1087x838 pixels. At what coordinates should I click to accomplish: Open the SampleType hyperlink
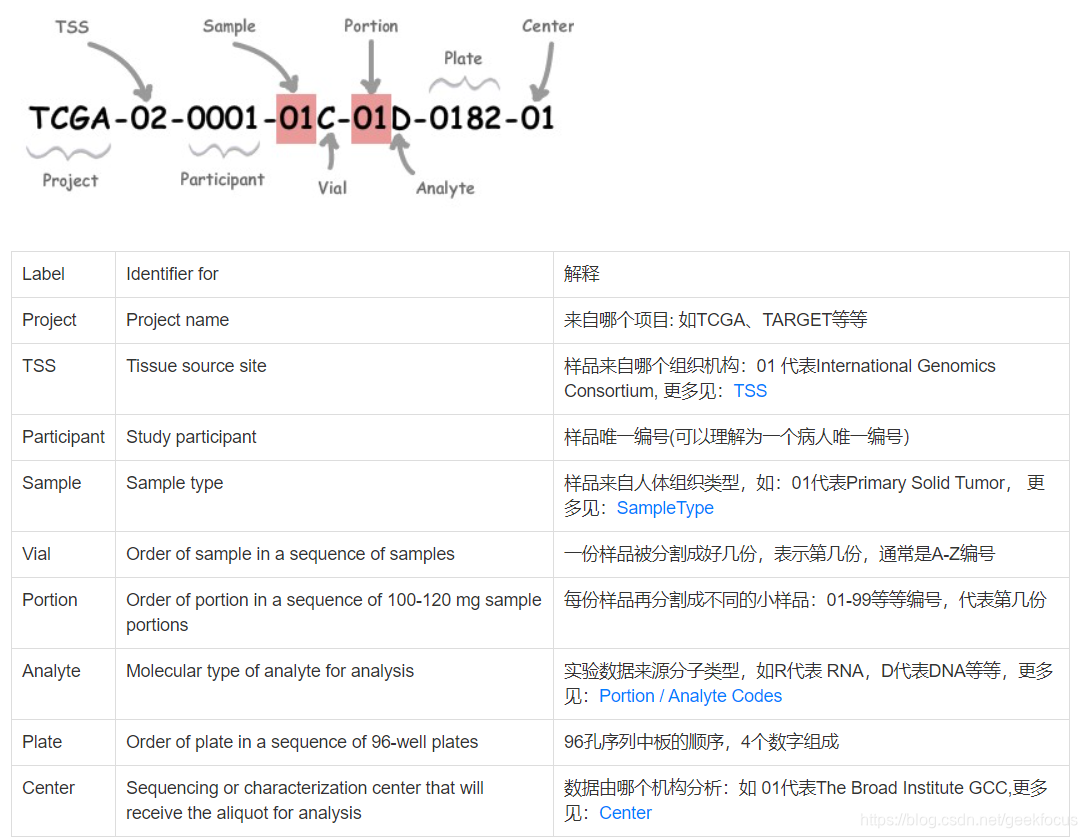[x=664, y=508]
